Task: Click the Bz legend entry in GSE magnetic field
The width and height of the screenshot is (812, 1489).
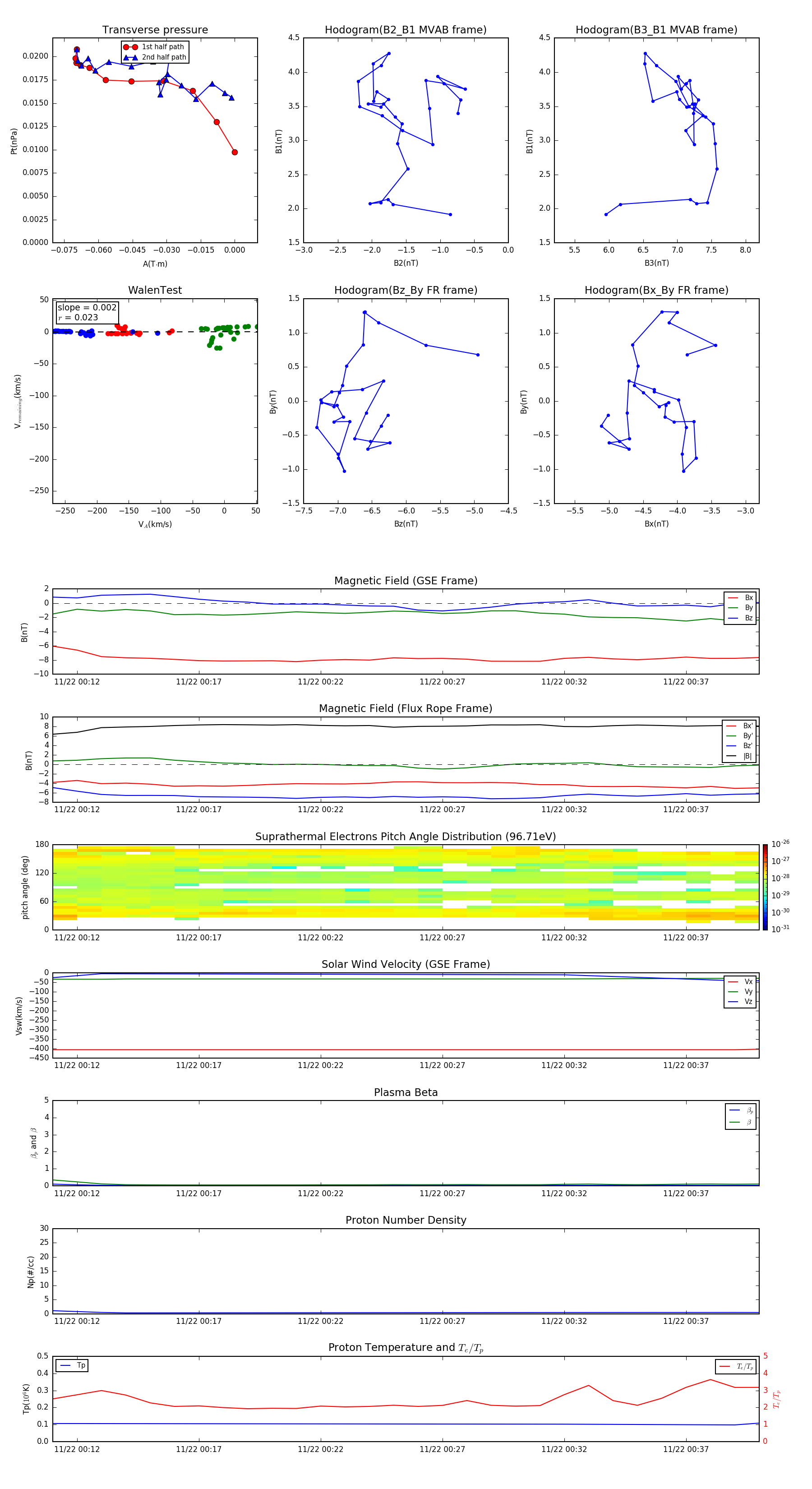Action: click(x=740, y=618)
